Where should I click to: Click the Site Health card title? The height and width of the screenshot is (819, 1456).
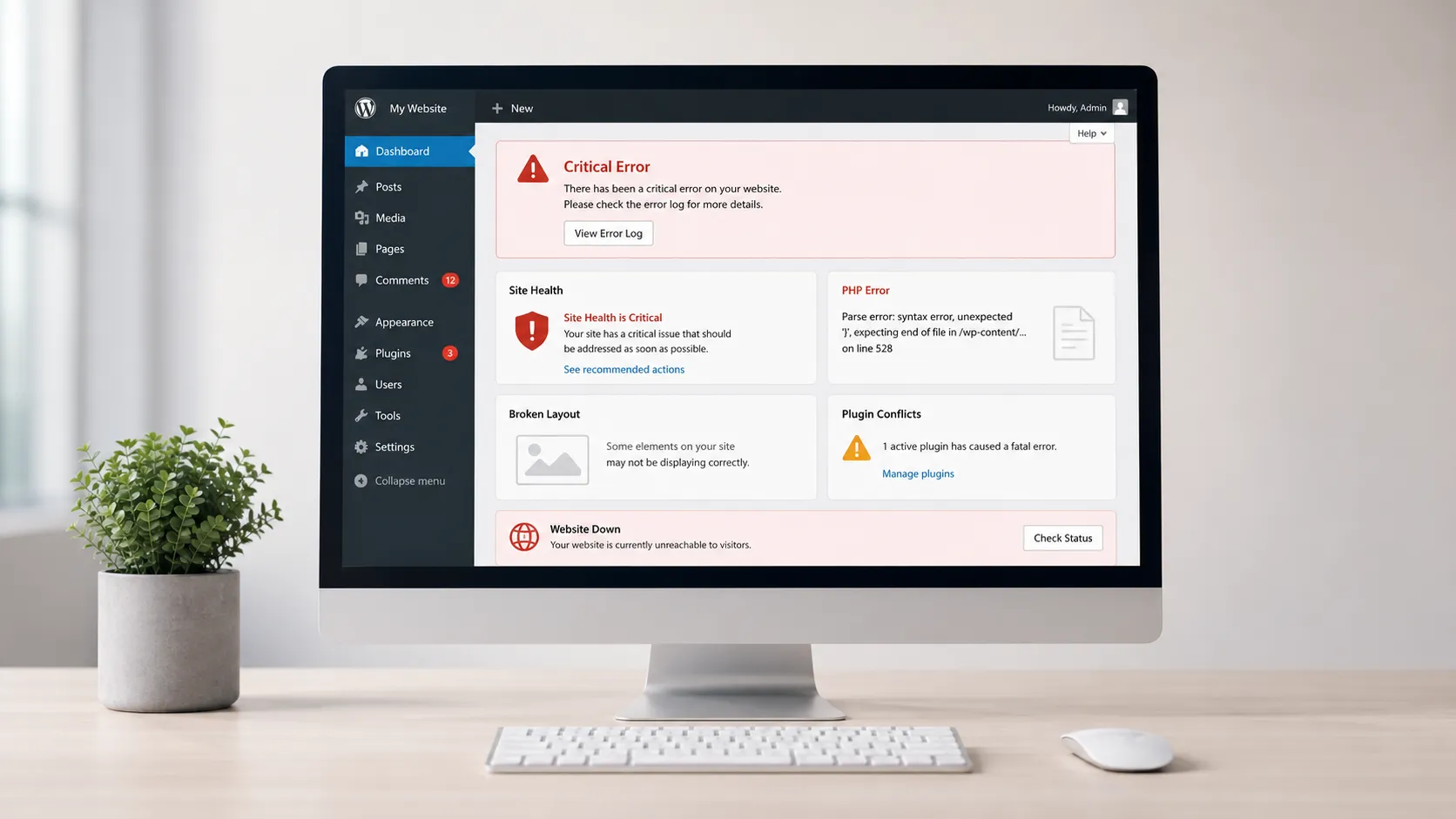(536, 291)
